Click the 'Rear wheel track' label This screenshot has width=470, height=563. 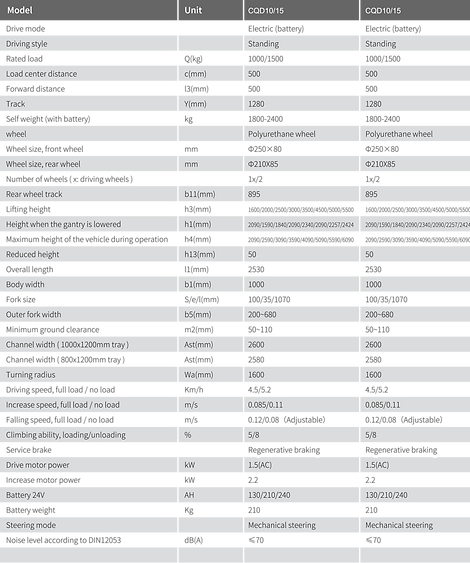coord(34,194)
